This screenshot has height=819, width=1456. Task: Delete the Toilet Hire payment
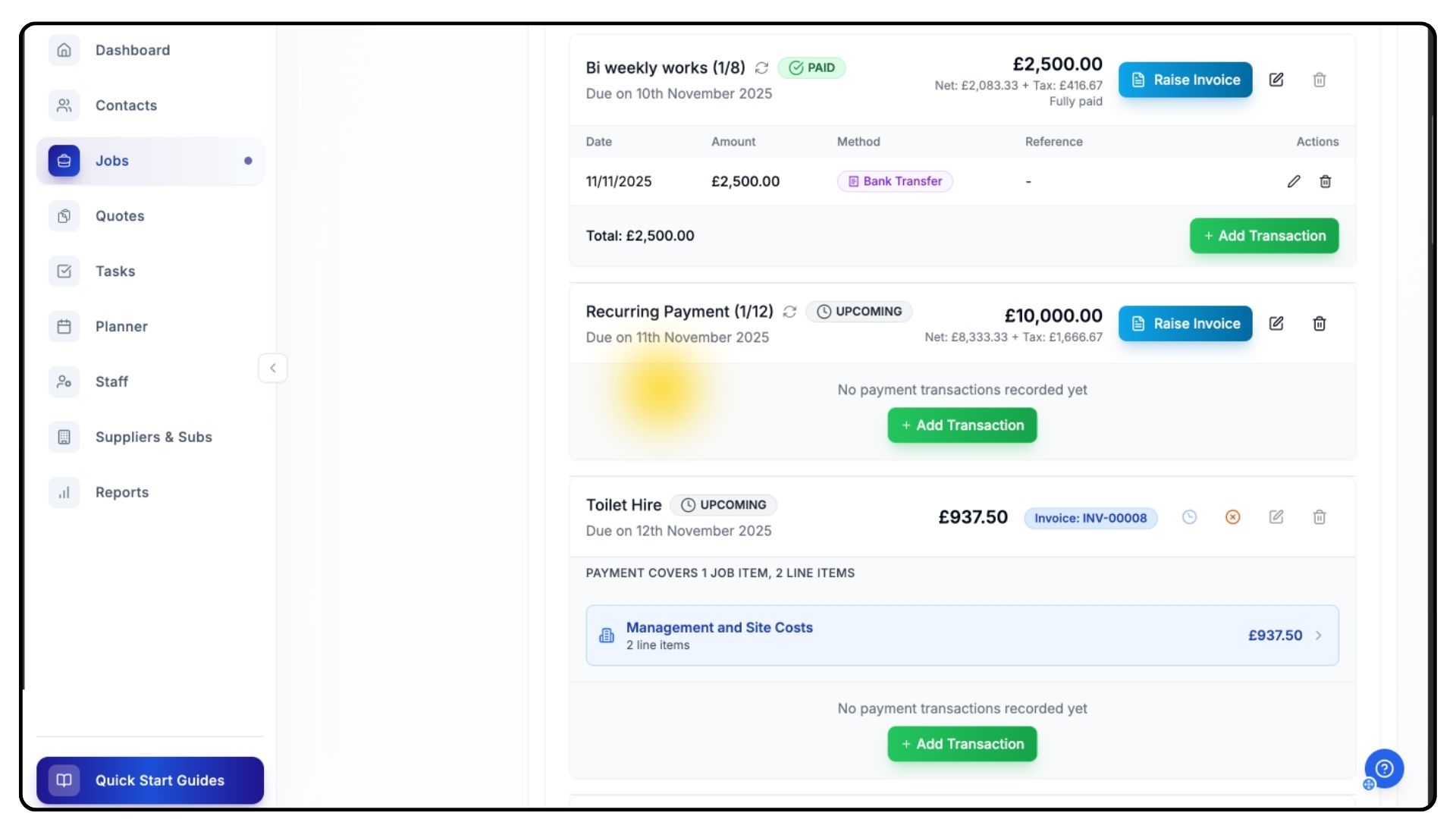[1319, 517]
